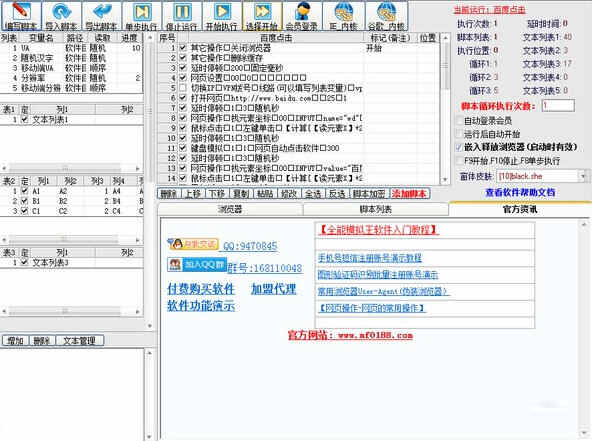
Task: Click the 当前运行:百度点击 red label
Action: pyautogui.click(x=489, y=10)
